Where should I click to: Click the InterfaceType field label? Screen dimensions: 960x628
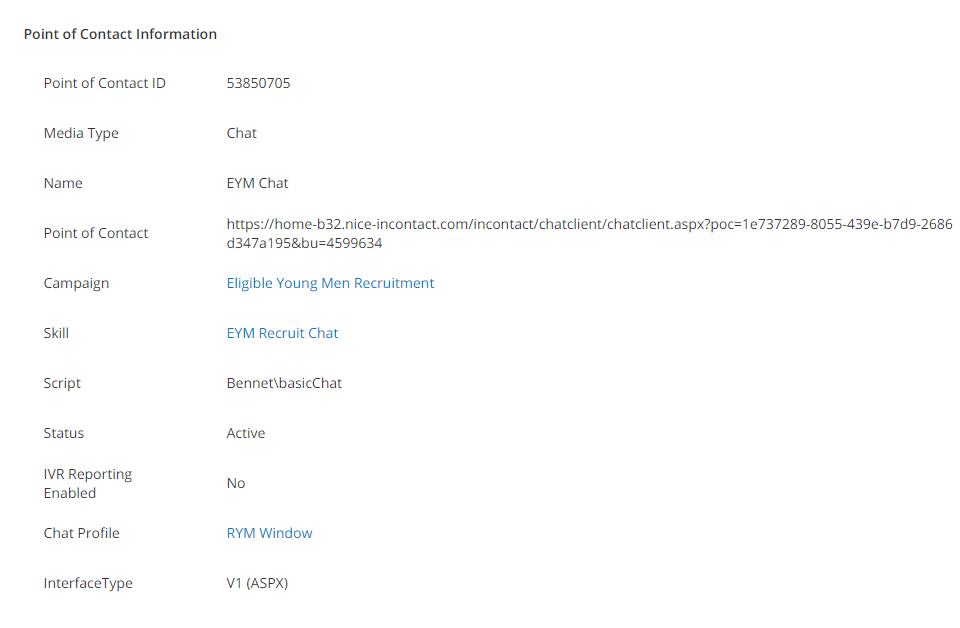click(x=88, y=583)
